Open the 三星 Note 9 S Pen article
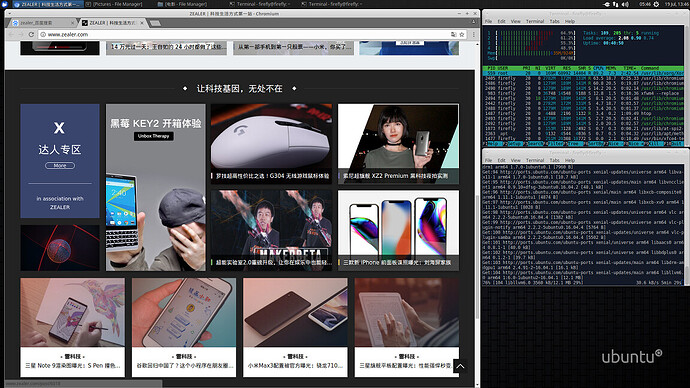 tap(73, 327)
